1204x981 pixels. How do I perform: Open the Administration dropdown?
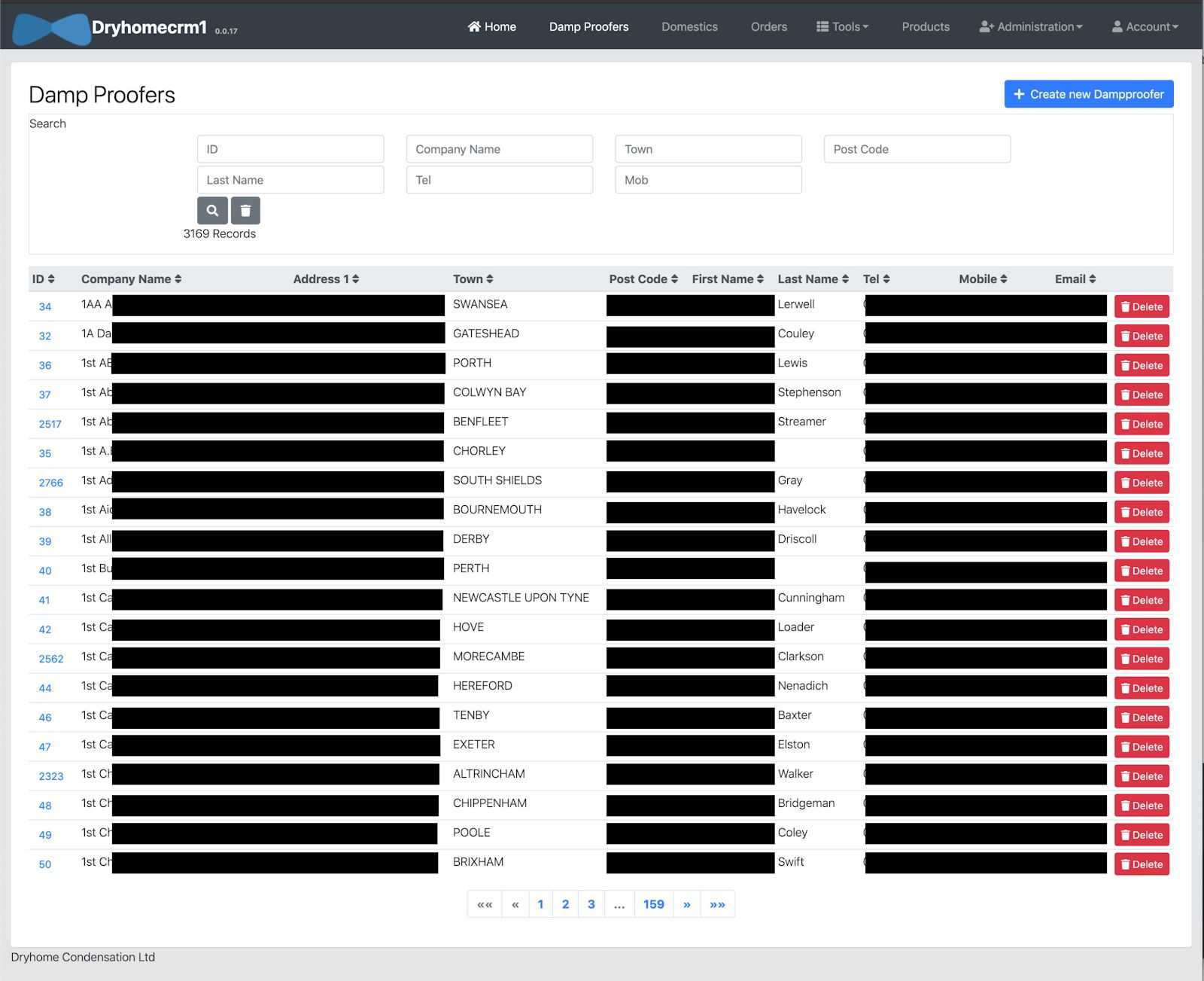point(1031,27)
